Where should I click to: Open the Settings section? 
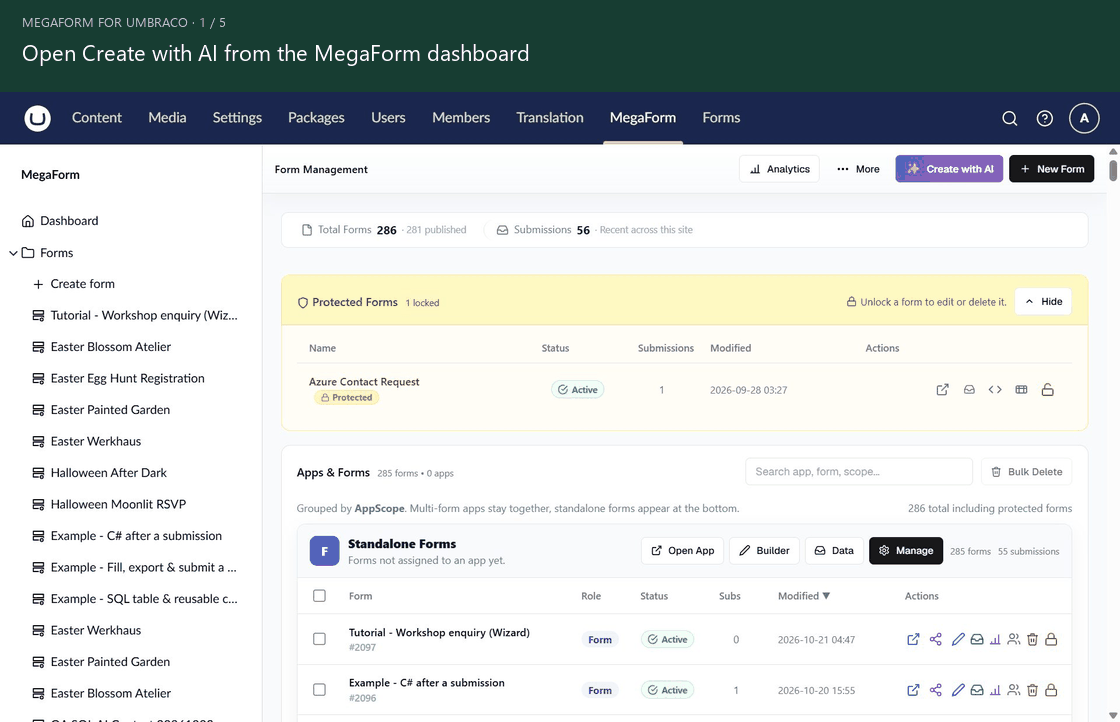click(x=237, y=118)
